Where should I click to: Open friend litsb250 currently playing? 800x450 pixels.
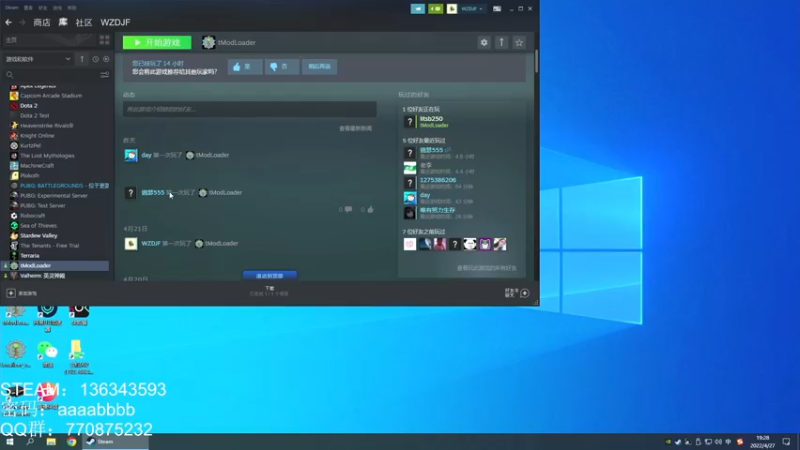[431, 121]
